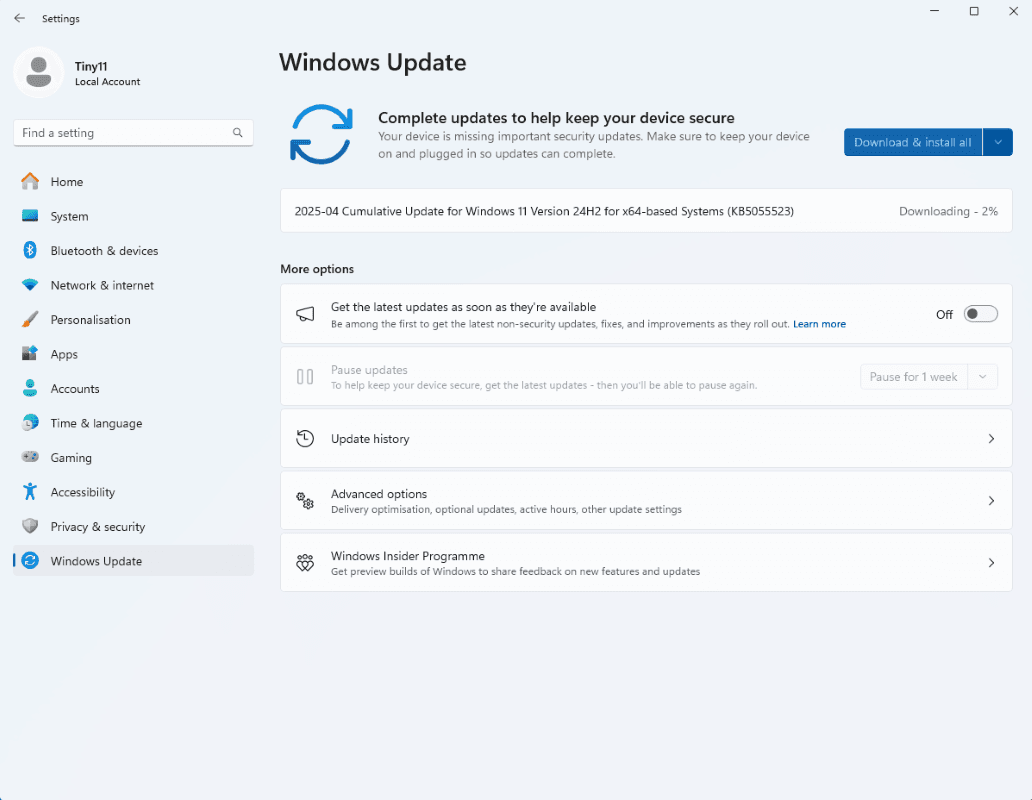This screenshot has height=800, width=1032.
Task: Click the Advanced options gears icon
Action: pos(305,501)
